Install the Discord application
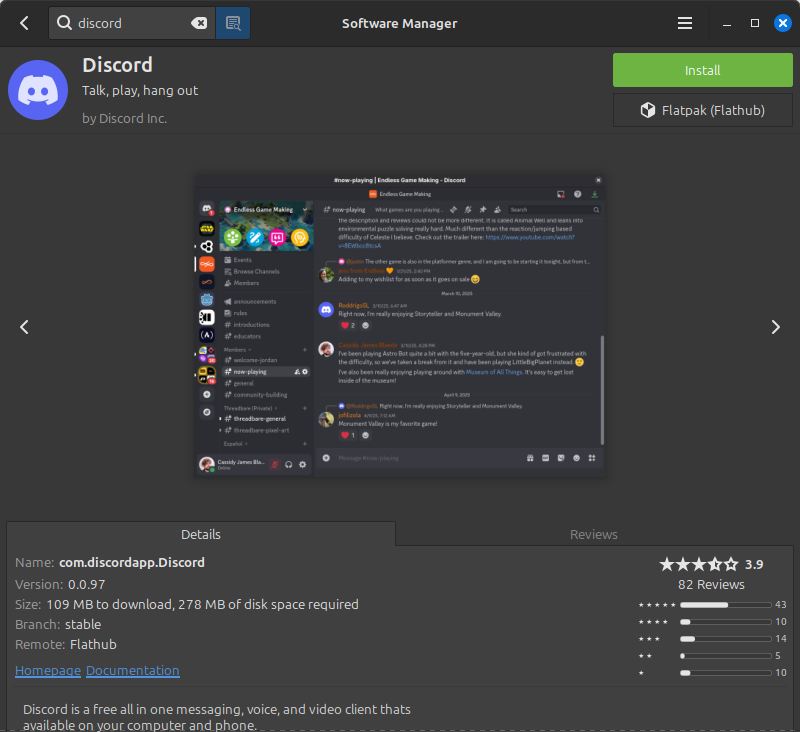 pyautogui.click(x=702, y=70)
